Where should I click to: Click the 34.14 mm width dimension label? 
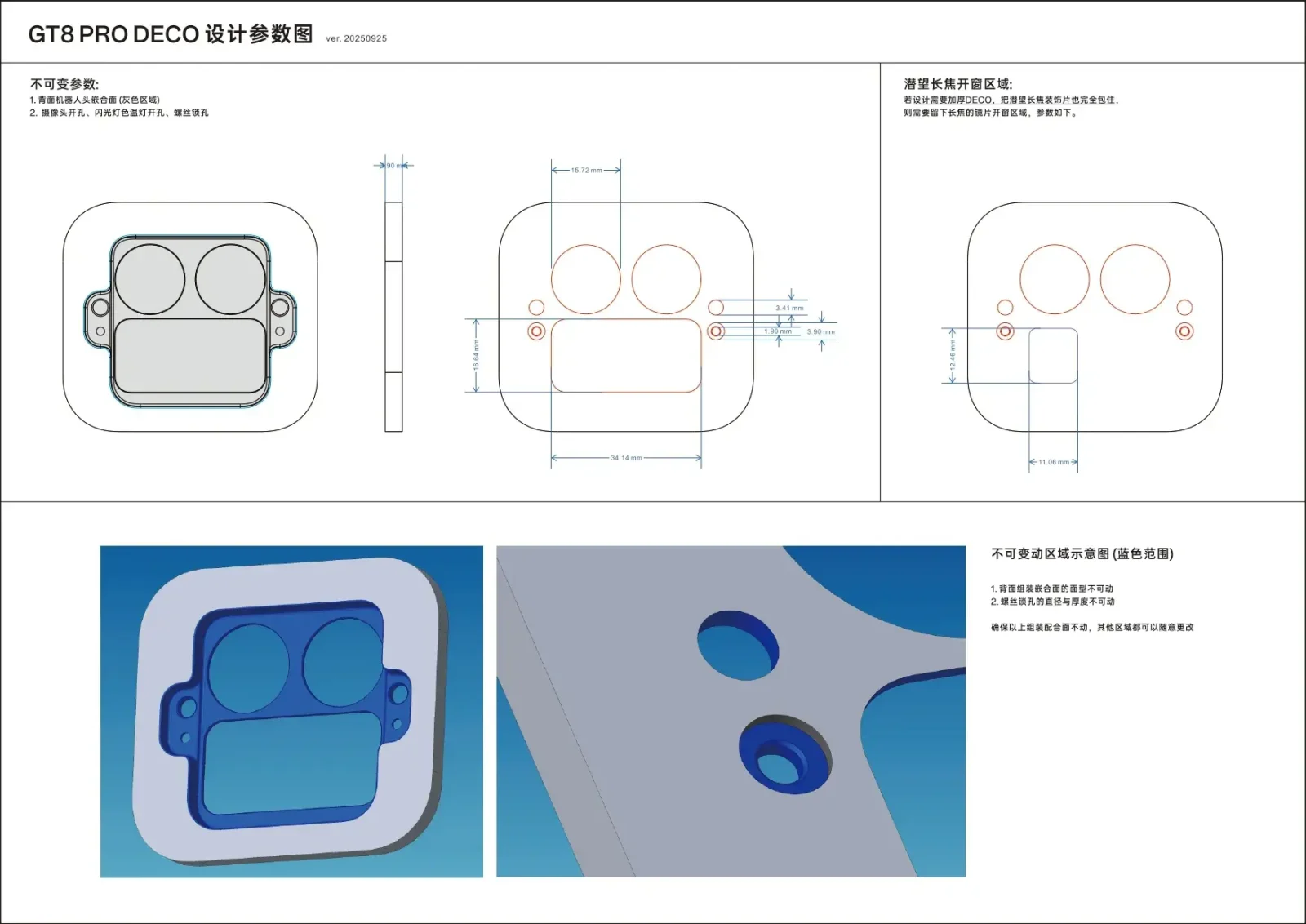pyautogui.click(x=626, y=458)
